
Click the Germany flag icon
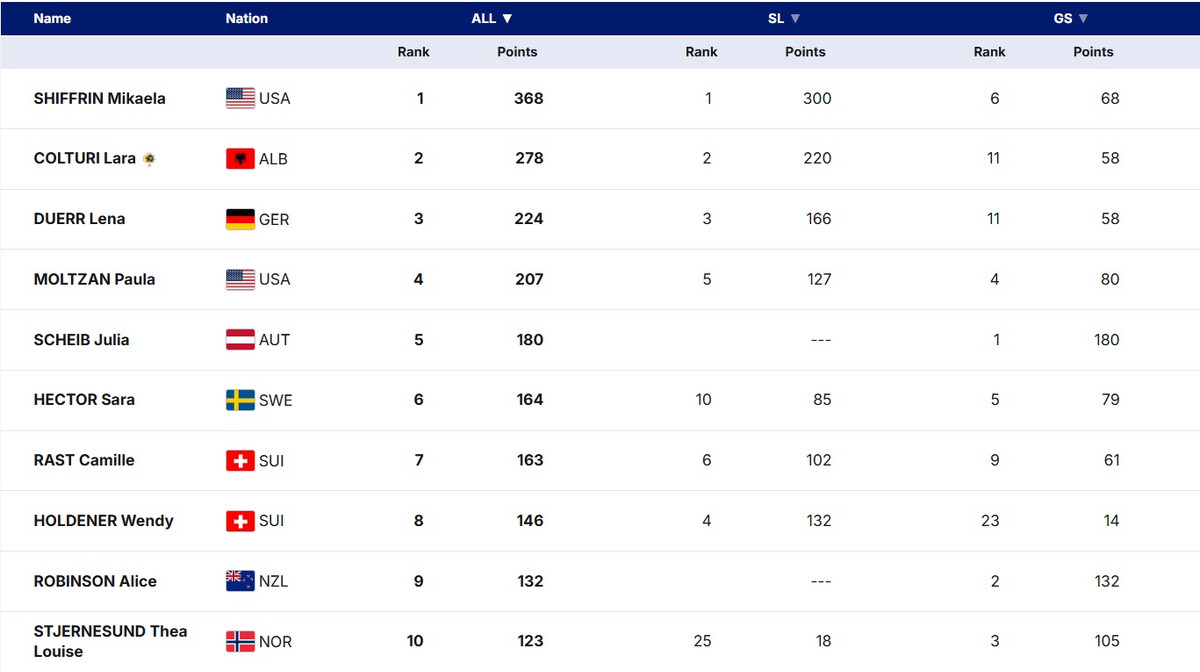[x=240, y=219]
